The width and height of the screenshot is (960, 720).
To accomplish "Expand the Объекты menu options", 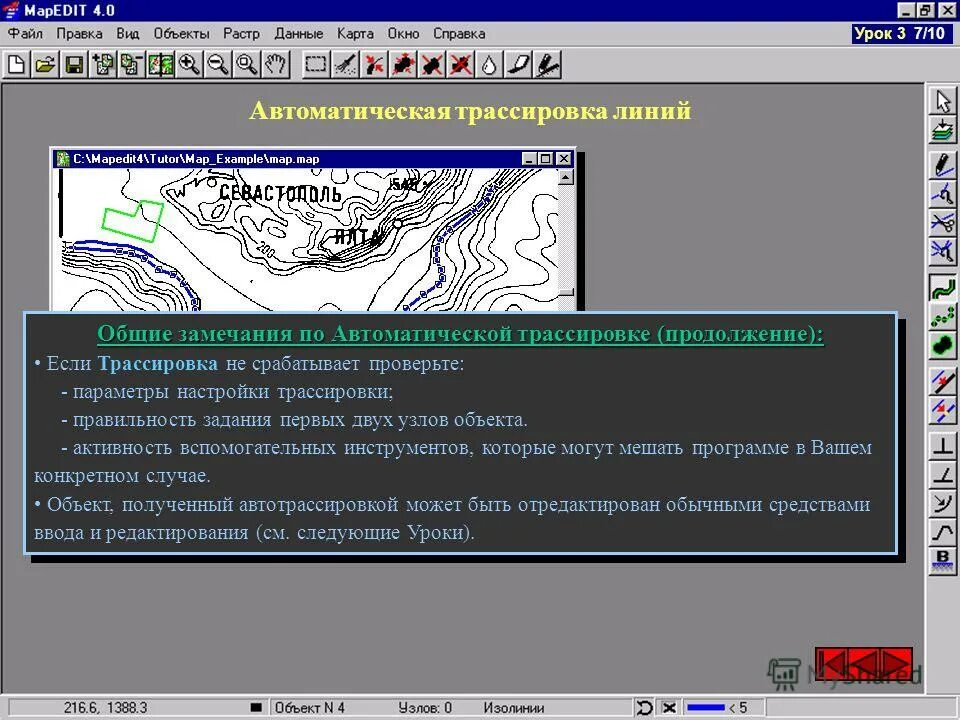I will [179, 33].
